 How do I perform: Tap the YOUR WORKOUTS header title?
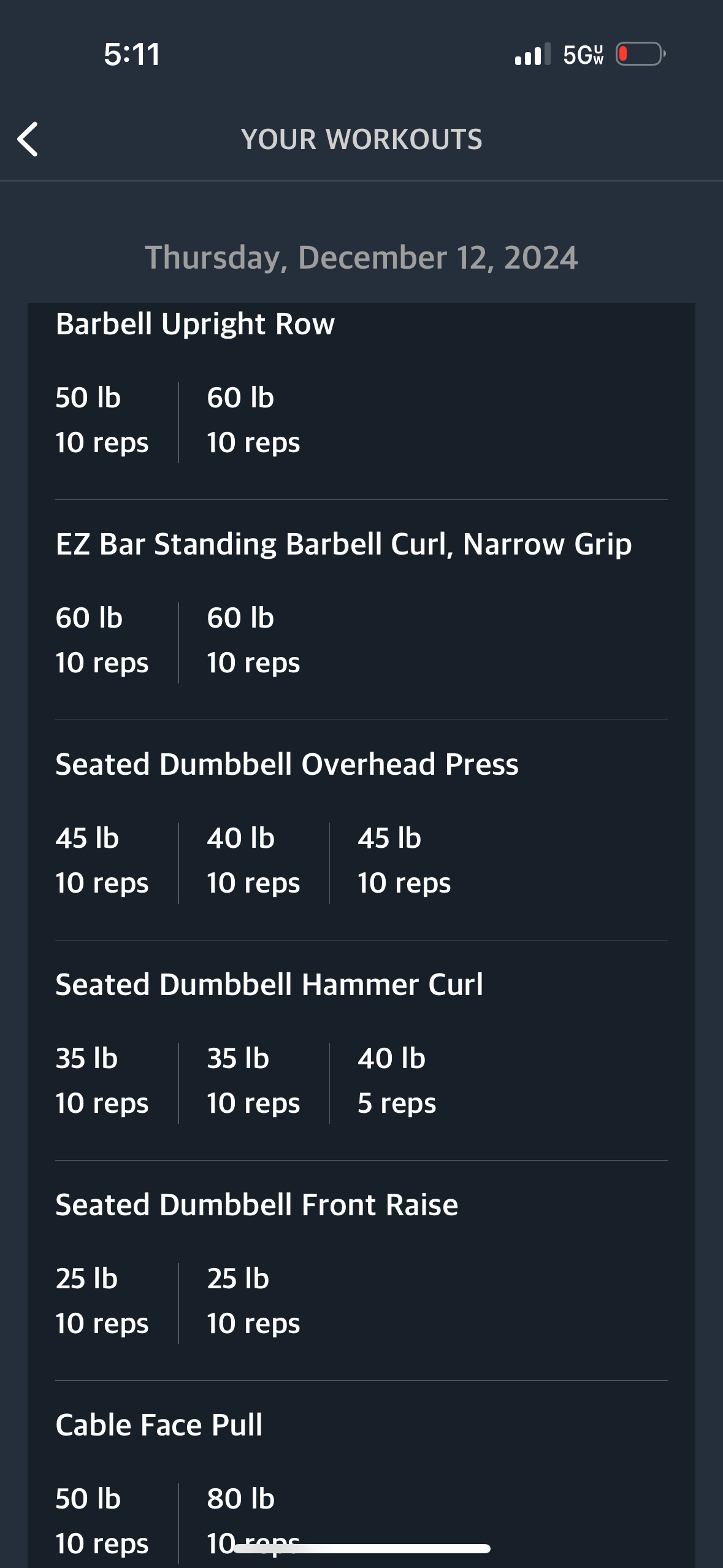tap(362, 139)
